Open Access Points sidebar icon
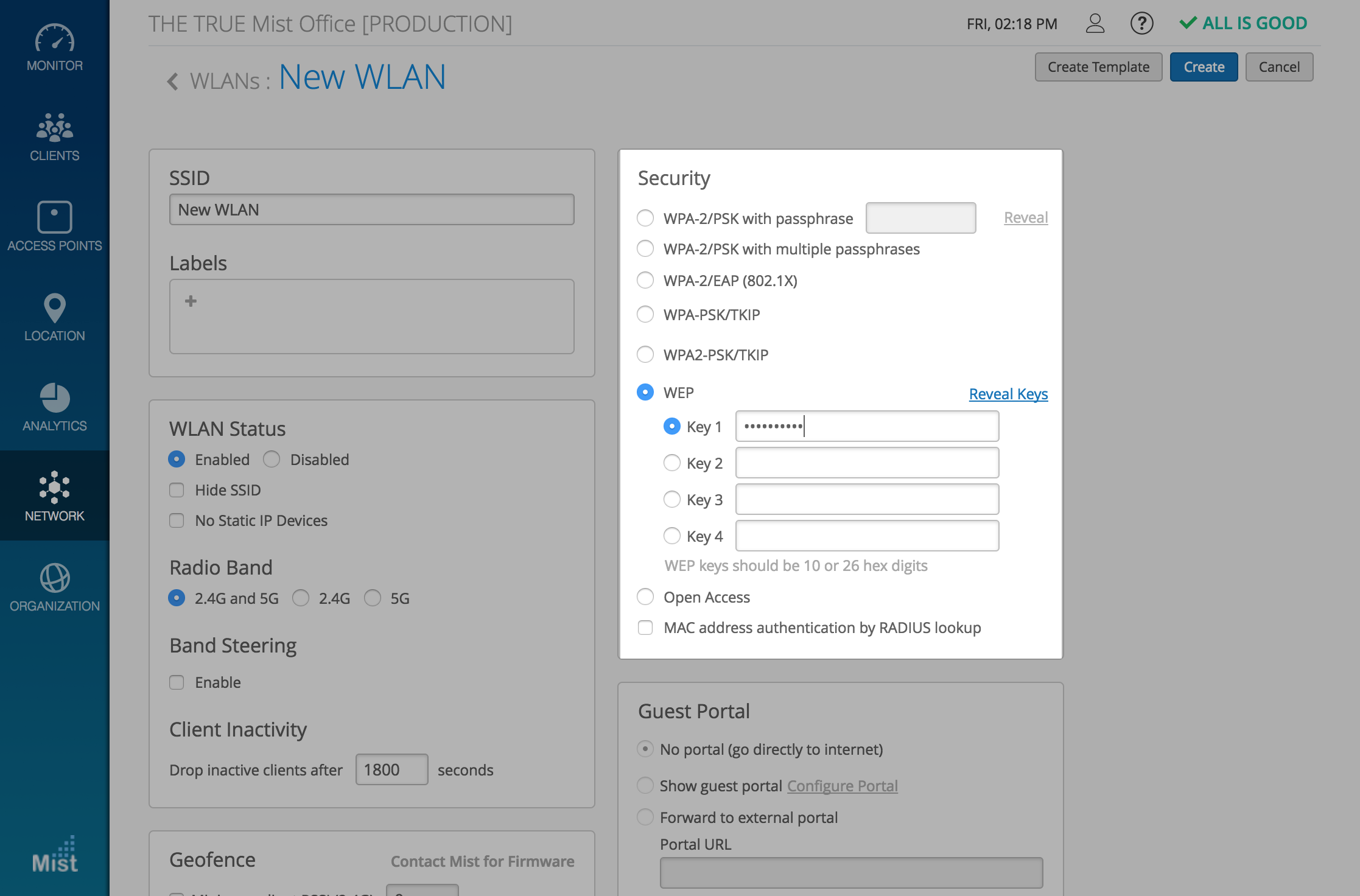 click(x=55, y=217)
